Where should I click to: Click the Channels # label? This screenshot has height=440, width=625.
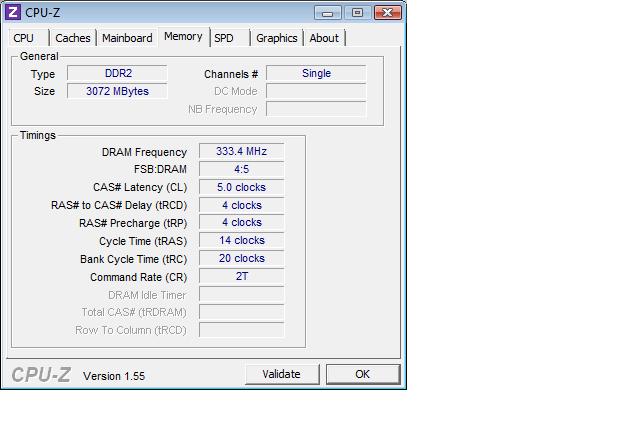(231, 74)
